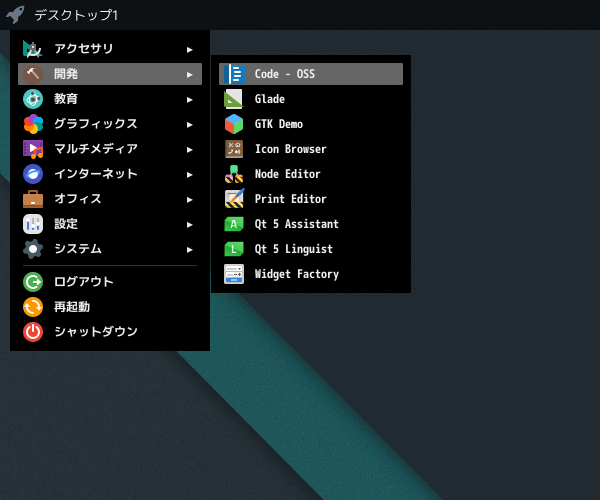This screenshot has height=500, width=600.
Task: Expand インターネット submenu arrow
Action: [x=189, y=175]
